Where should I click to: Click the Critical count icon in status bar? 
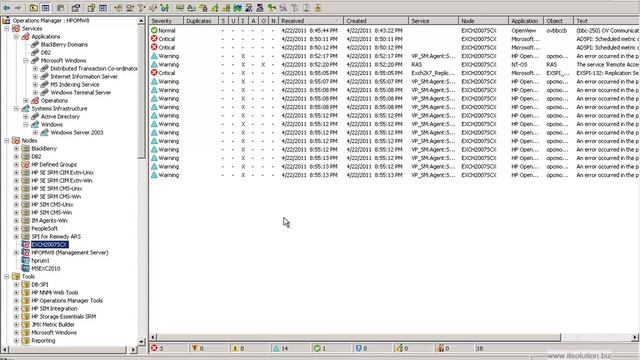[x=154, y=348]
